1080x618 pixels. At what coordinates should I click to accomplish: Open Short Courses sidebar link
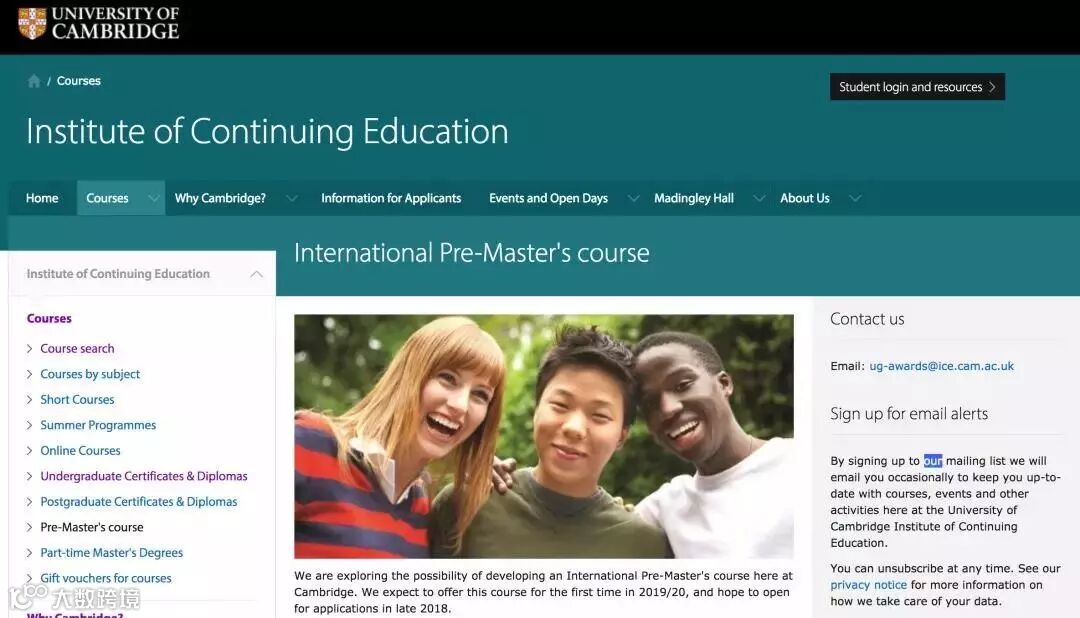tap(77, 400)
